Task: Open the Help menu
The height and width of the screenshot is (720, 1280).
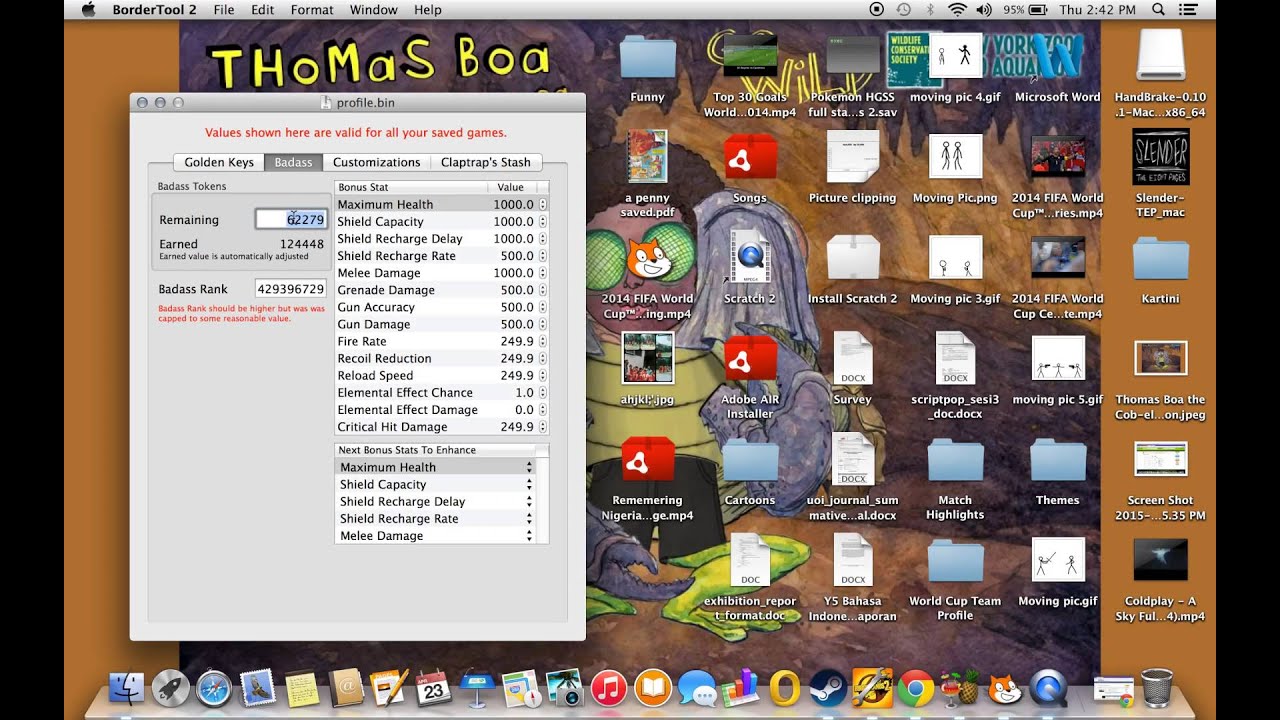Action: coord(428,10)
